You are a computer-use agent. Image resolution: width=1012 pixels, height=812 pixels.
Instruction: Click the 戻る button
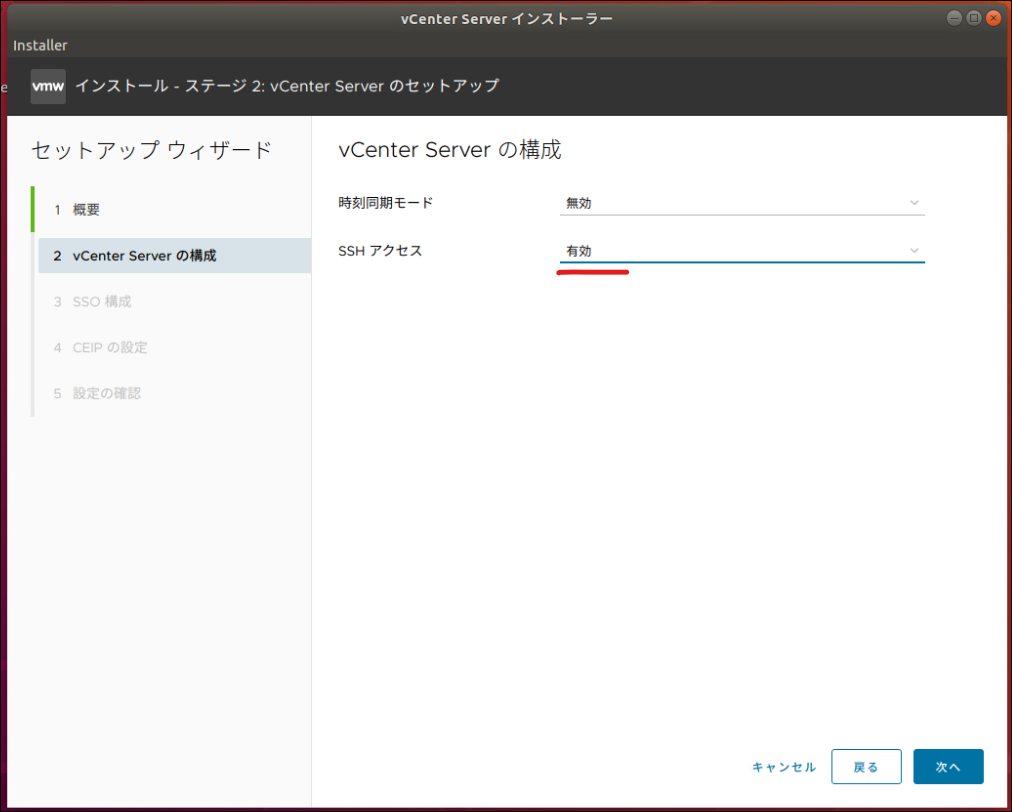coord(866,767)
